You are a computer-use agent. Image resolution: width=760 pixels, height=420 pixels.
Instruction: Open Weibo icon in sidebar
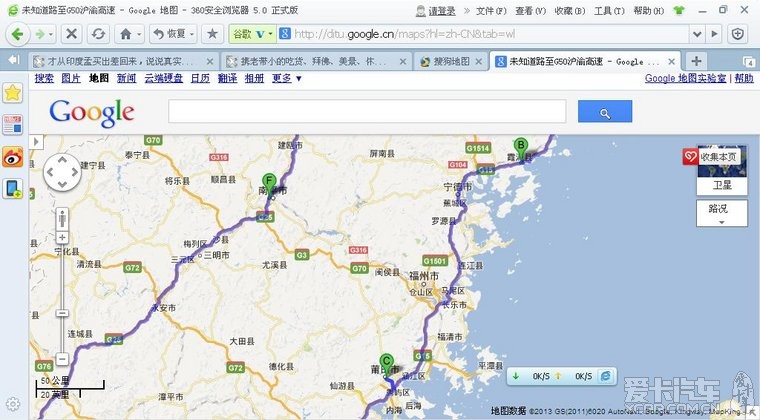[x=13, y=157]
